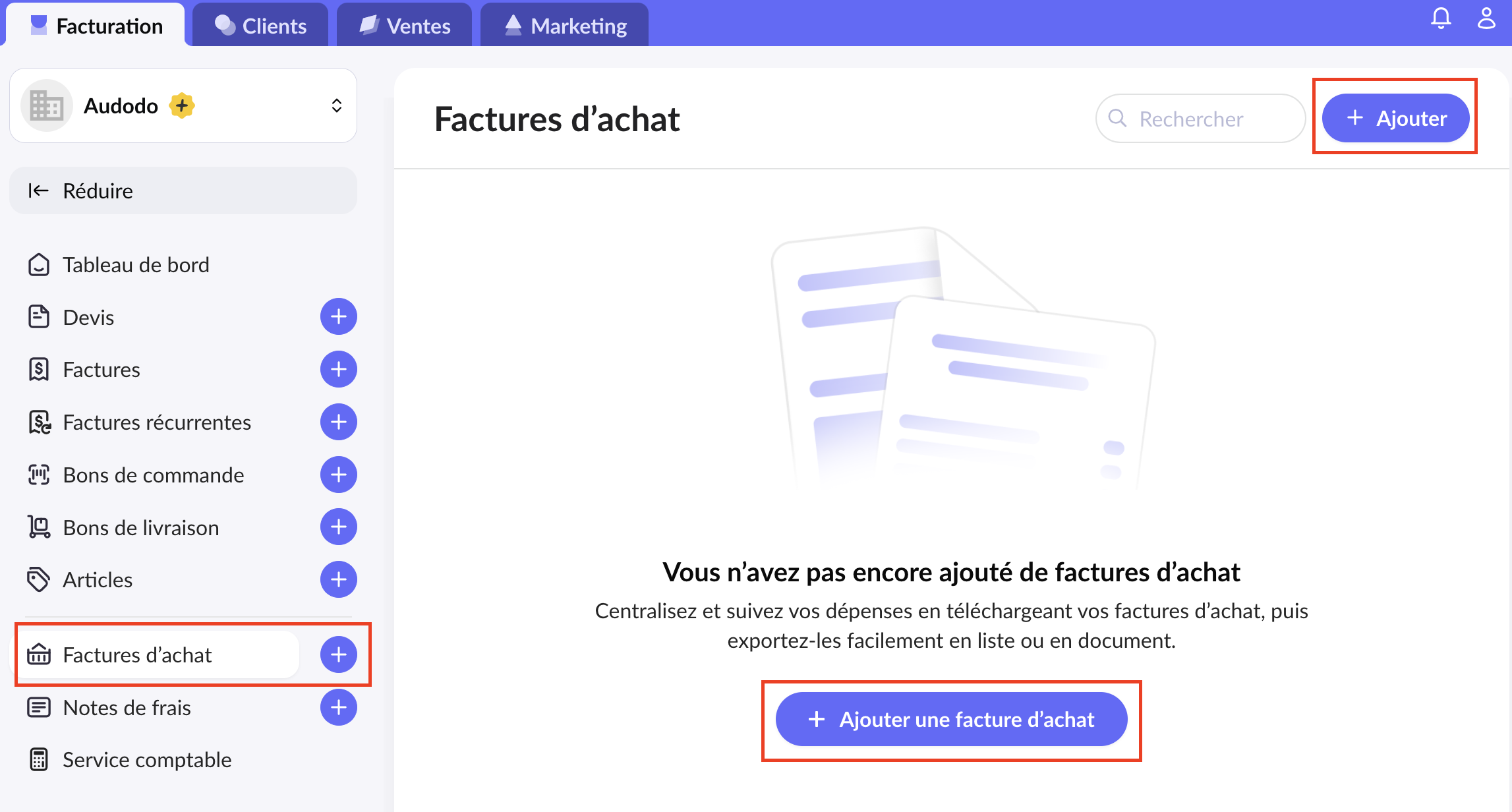The height and width of the screenshot is (812, 1512).
Task: Create a new Bons de commande entry
Action: pyautogui.click(x=339, y=475)
